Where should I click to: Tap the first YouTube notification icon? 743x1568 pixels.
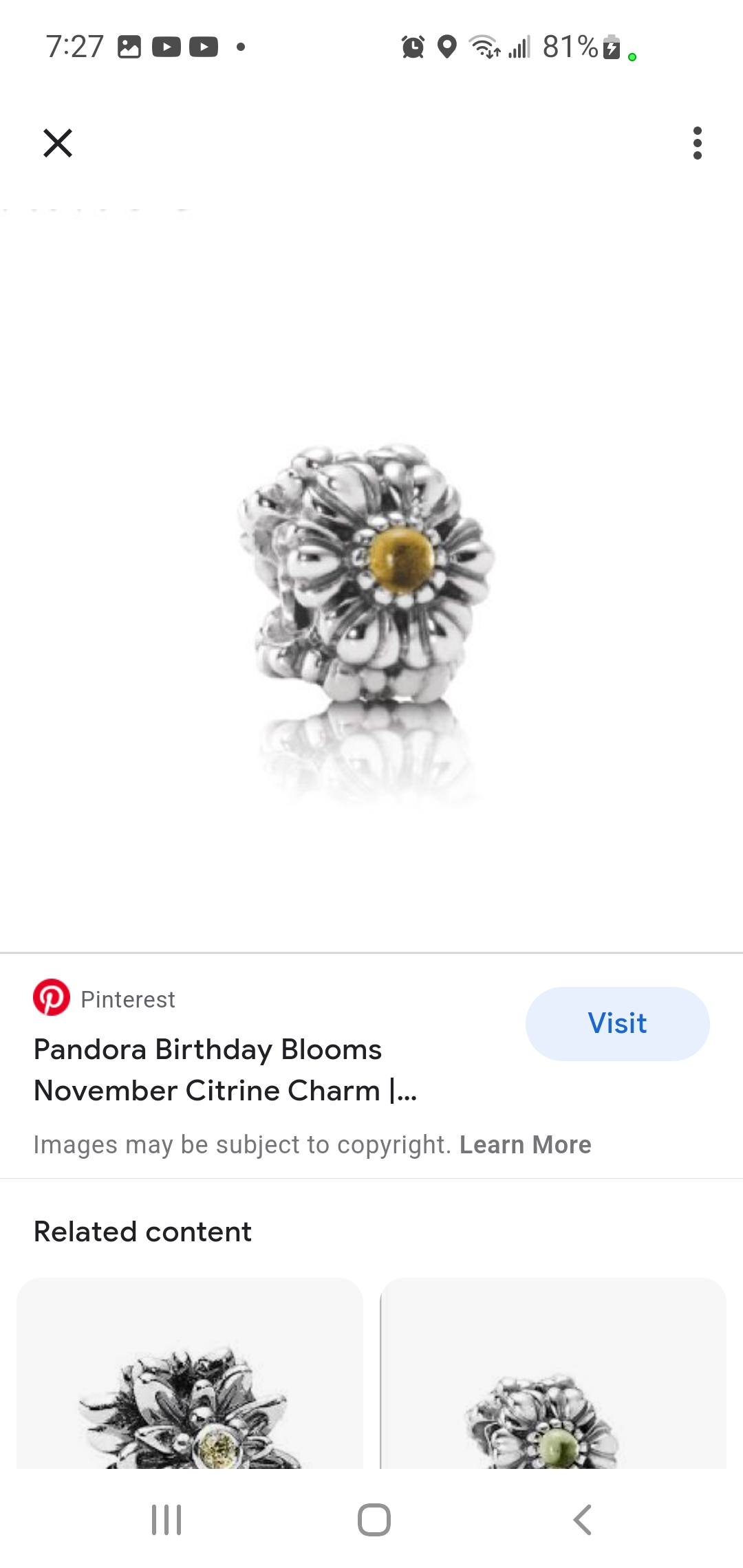tap(166, 47)
